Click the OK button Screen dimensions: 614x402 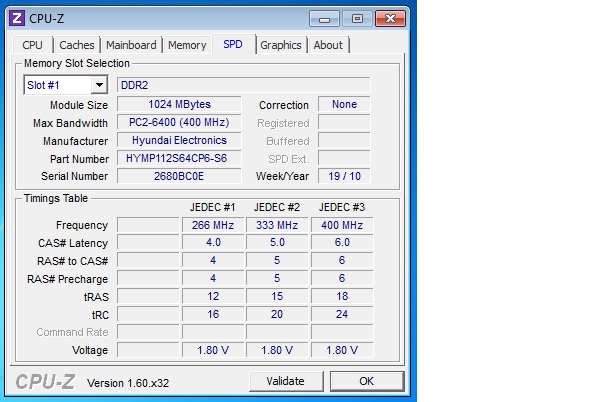[x=367, y=381]
